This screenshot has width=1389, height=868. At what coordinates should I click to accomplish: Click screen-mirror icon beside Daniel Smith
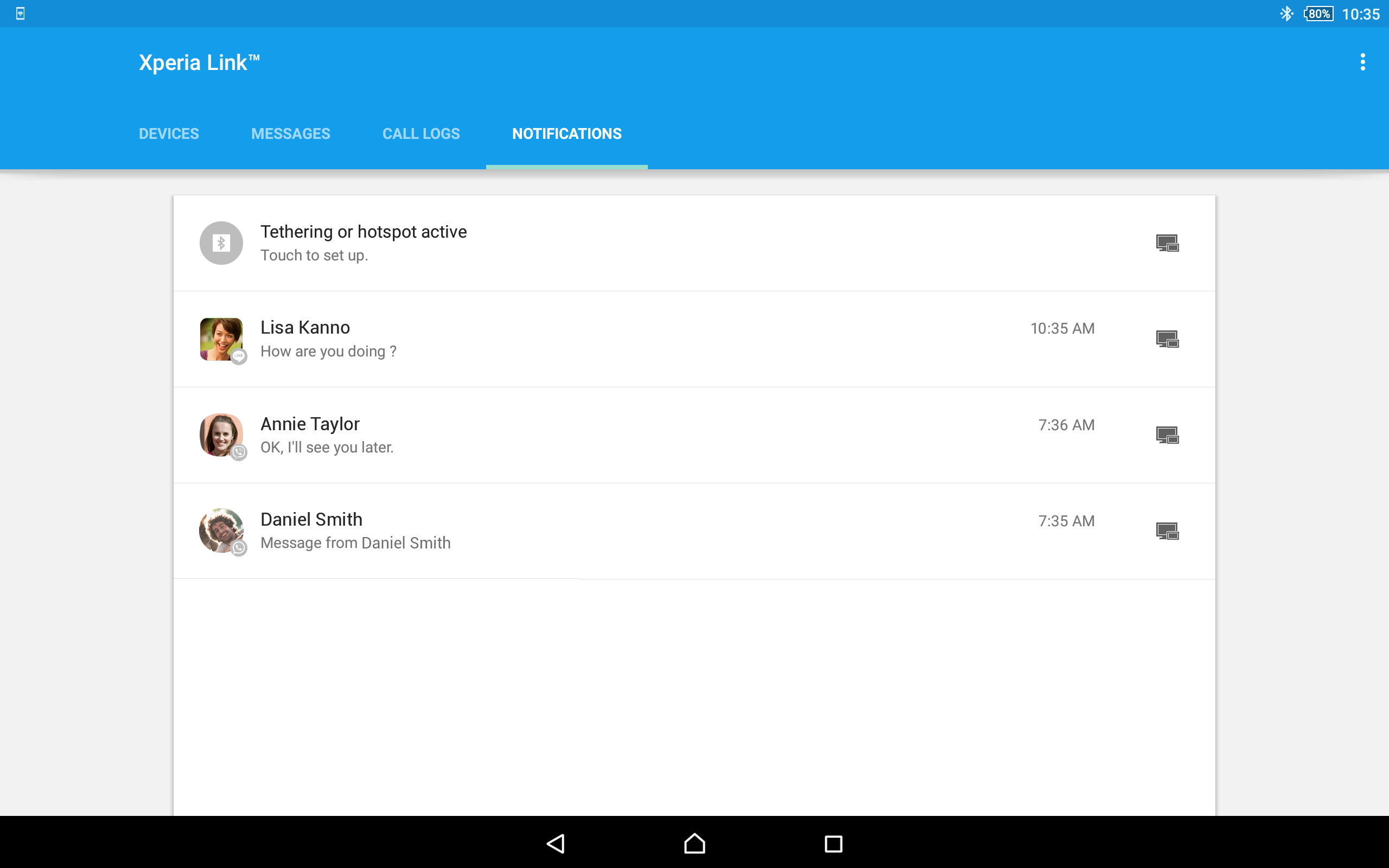click(1167, 531)
